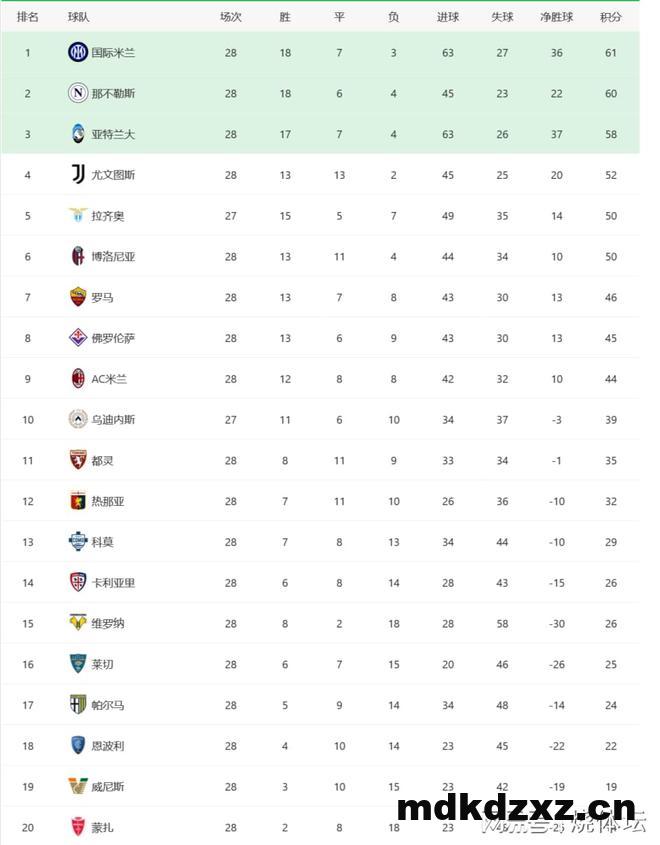Click the Roma wolf crest

(78, 297)
